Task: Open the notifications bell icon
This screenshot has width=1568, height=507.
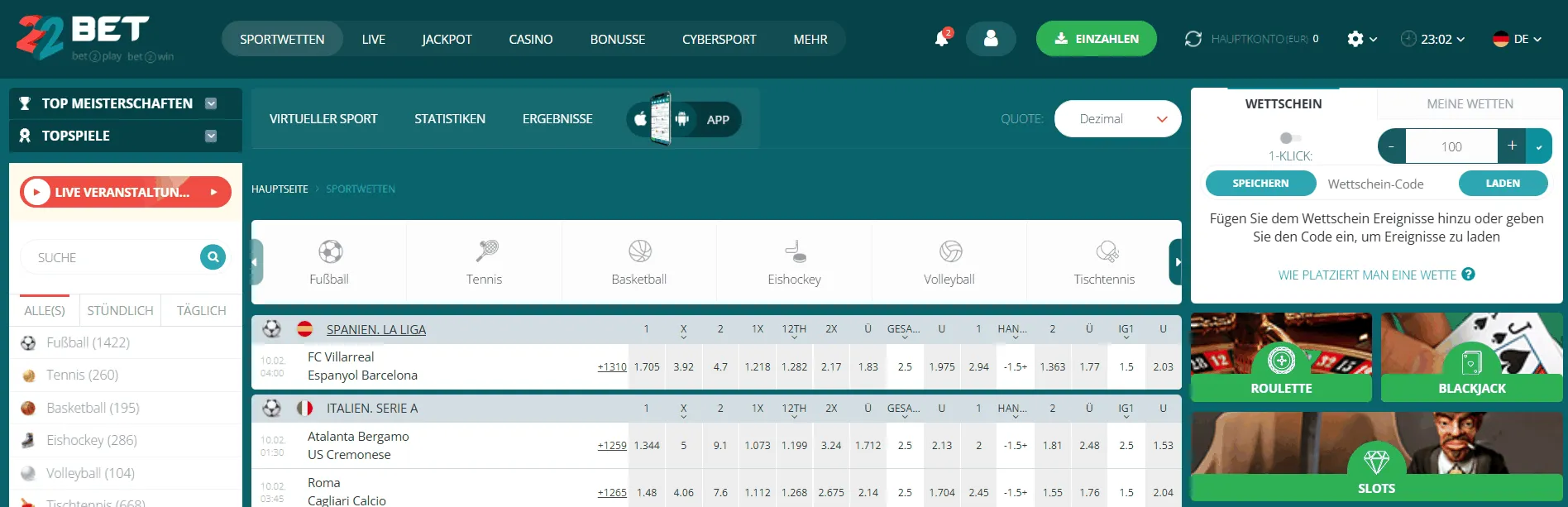Action: pos(941,39)
